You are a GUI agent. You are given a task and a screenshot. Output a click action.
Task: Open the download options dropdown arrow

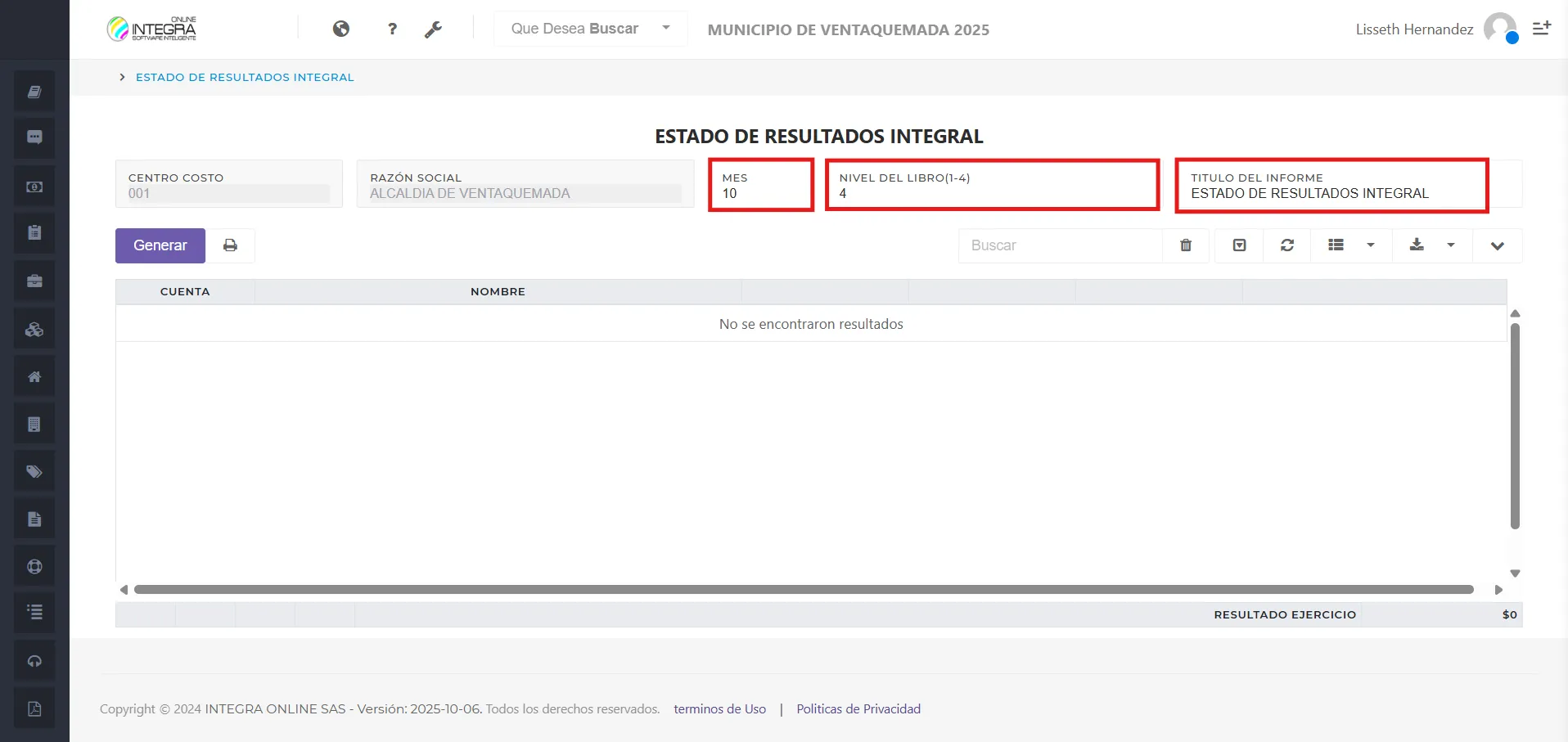[1451, 245]
